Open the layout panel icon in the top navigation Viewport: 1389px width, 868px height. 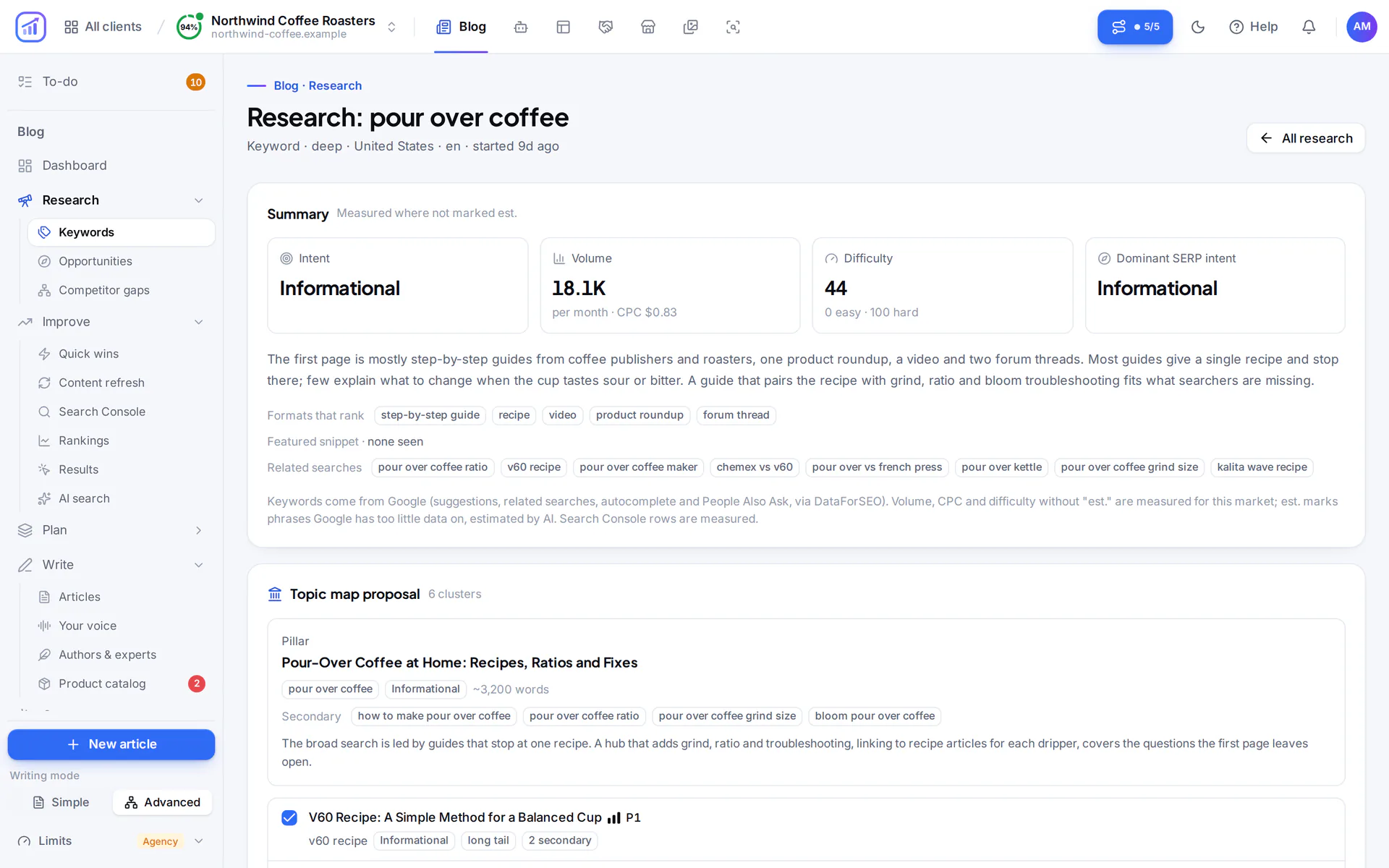pos(564,27)
